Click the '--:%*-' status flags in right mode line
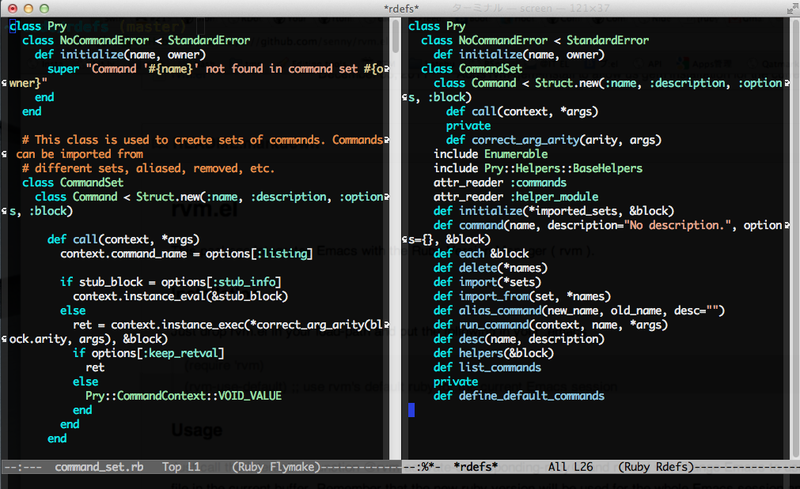Image resolution: width=800 pixels, height=489 pixels. pyautogui.click(x=421, y=467)
